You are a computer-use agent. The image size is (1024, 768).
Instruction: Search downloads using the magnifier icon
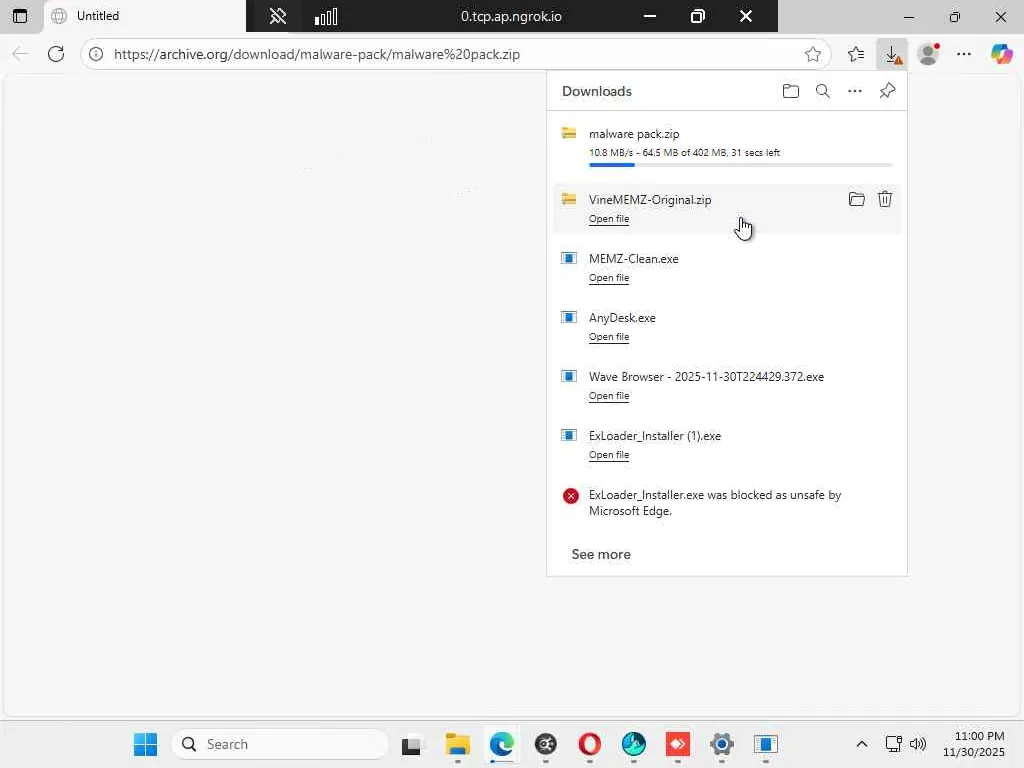[823, 91]
